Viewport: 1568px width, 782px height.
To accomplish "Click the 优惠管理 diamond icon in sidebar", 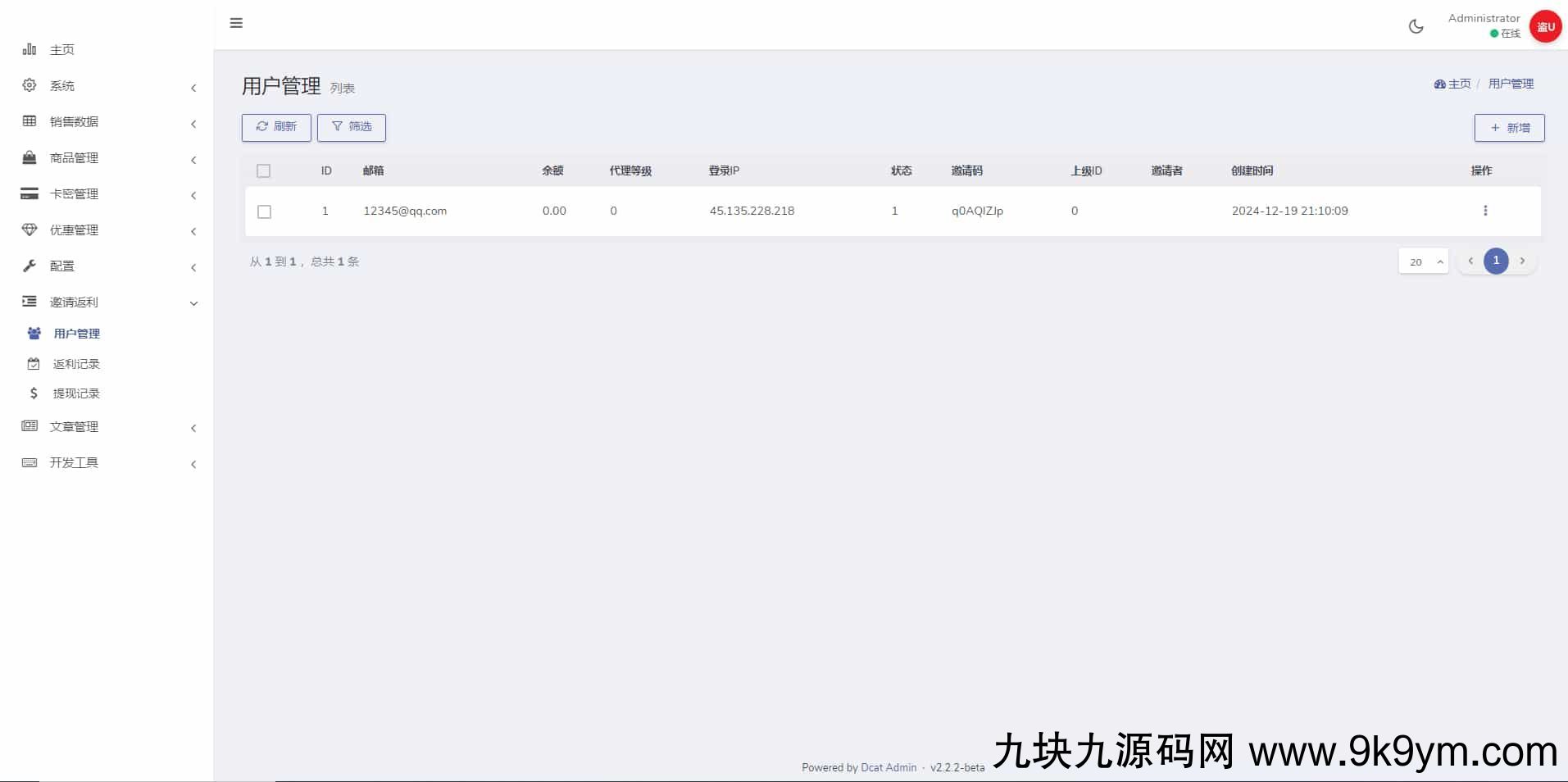I will 30,230.
